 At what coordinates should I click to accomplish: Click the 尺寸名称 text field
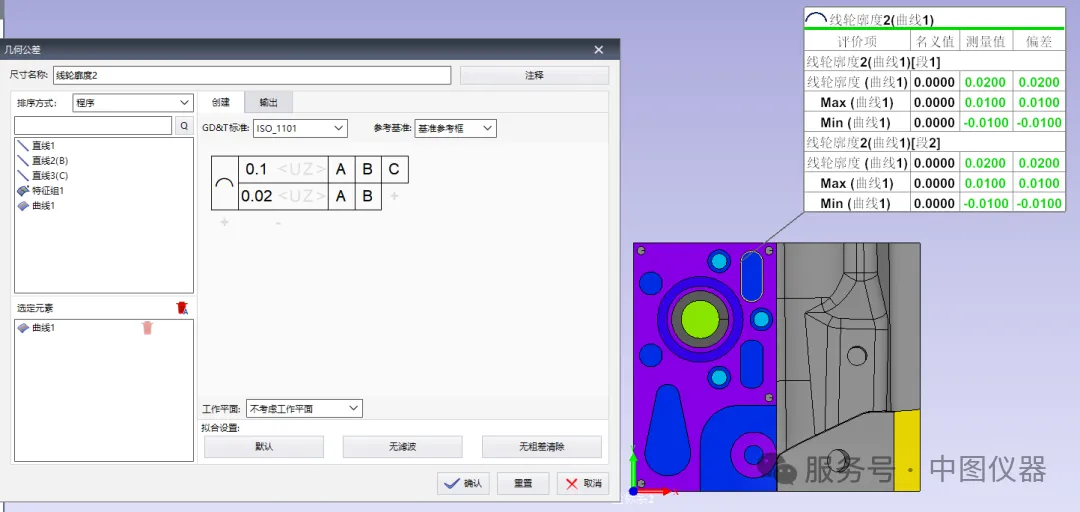tap(251, 75)
